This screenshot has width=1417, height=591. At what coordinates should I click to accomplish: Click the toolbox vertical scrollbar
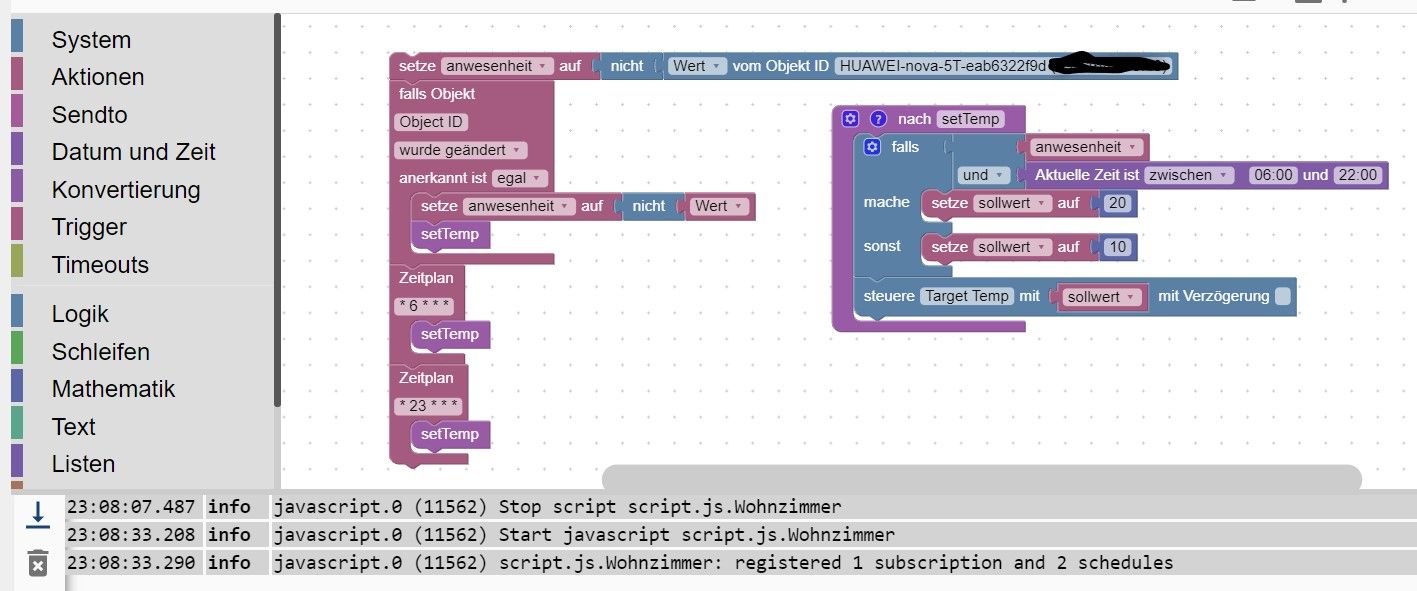coord(277,210)
